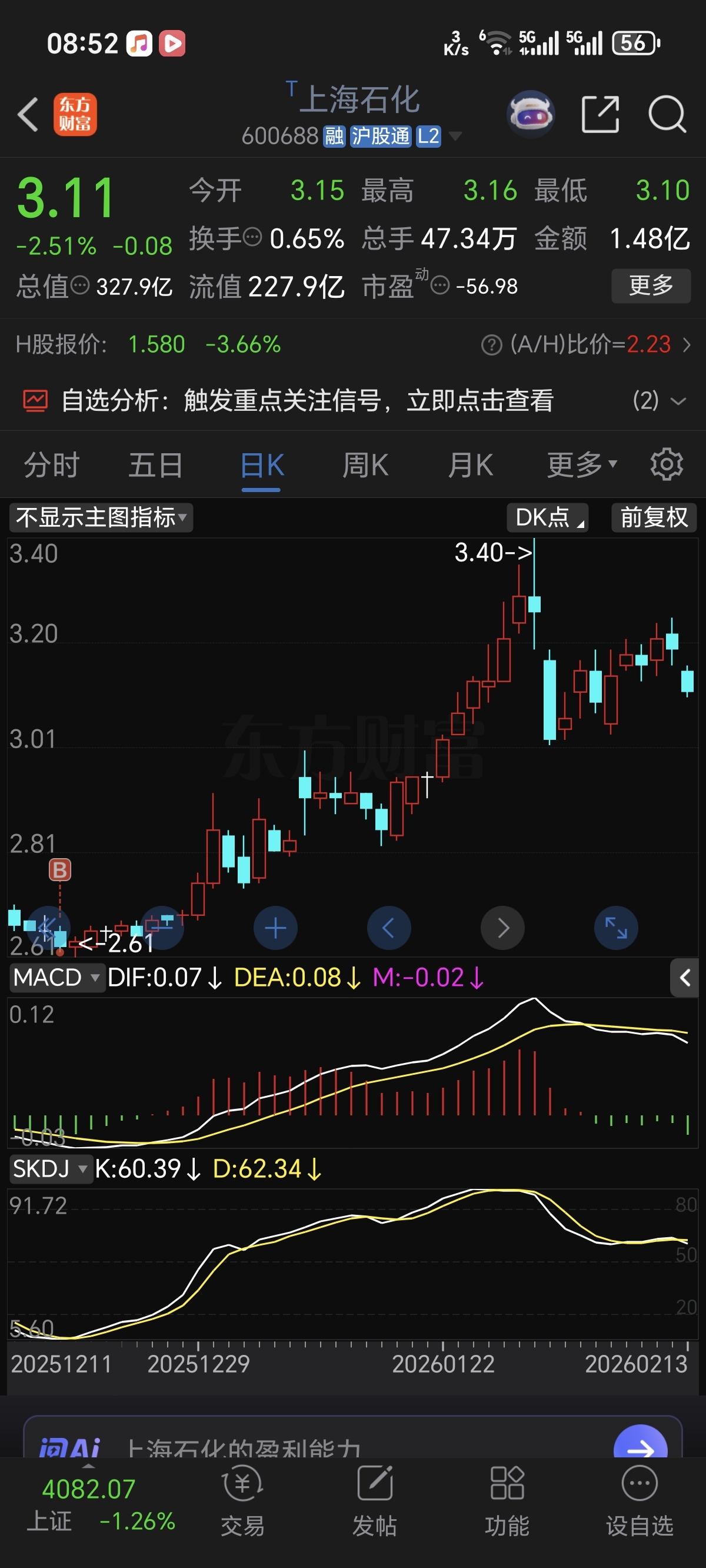
Task: Open the 东方财富 logo icon
Action: [x=75, y=114]
